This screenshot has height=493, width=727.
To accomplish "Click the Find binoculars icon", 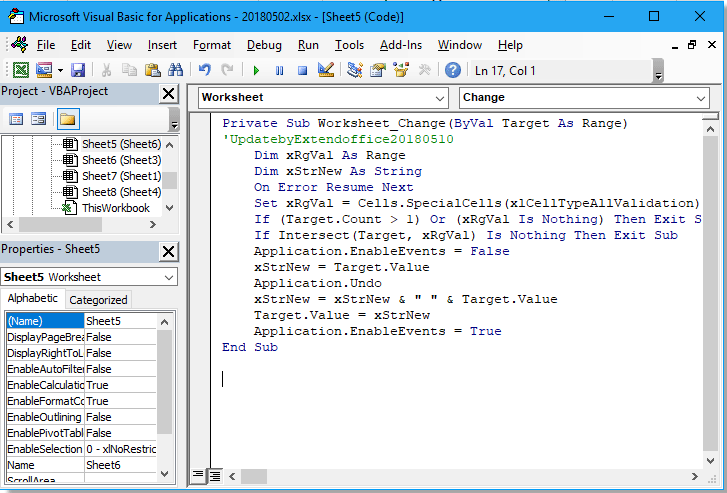I will tap(175, 70).
